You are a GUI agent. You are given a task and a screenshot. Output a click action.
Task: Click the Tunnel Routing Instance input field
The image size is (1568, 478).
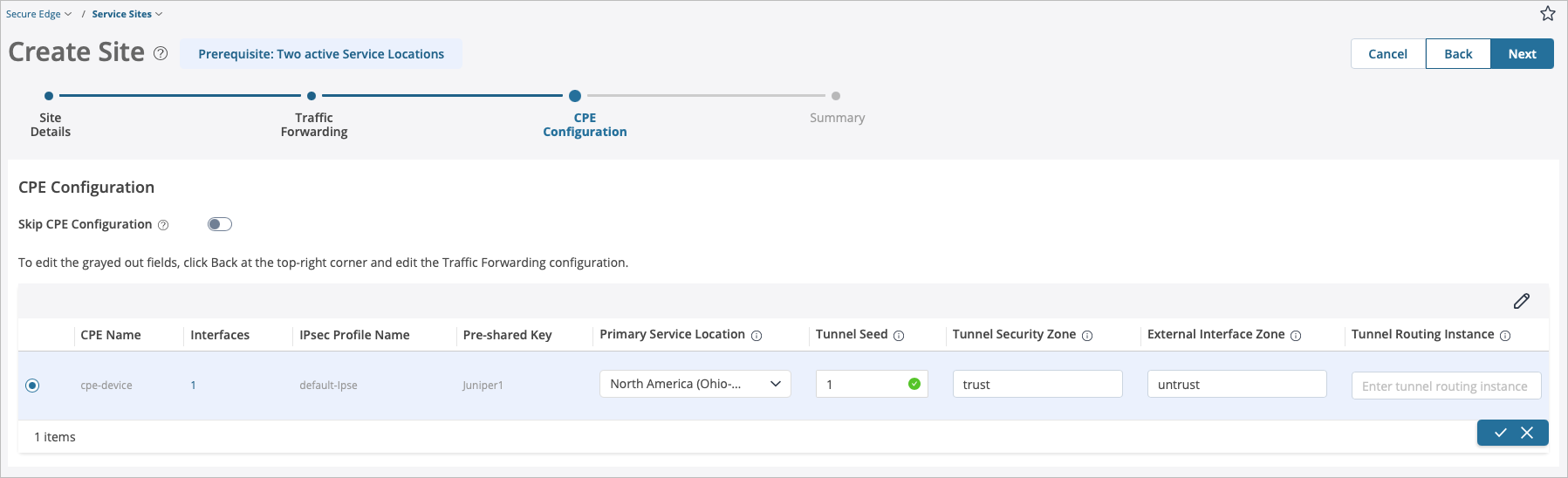(x=1445, y=386)
